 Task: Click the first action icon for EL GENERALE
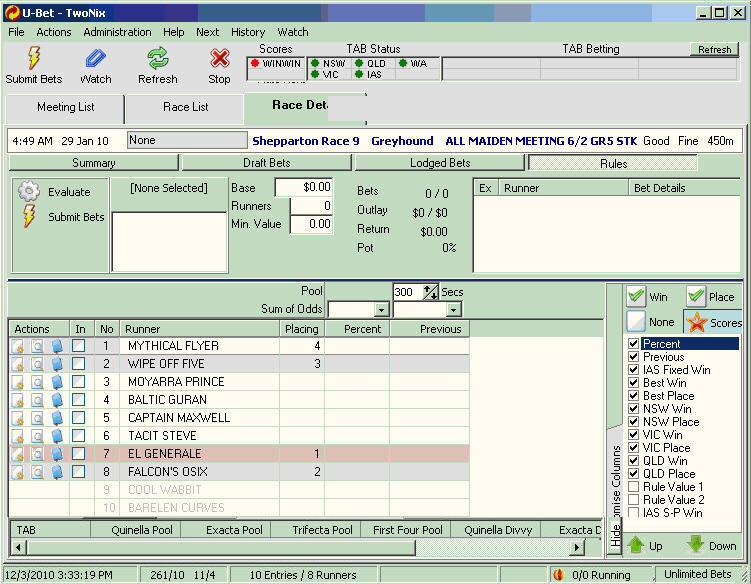coord(17,454)
